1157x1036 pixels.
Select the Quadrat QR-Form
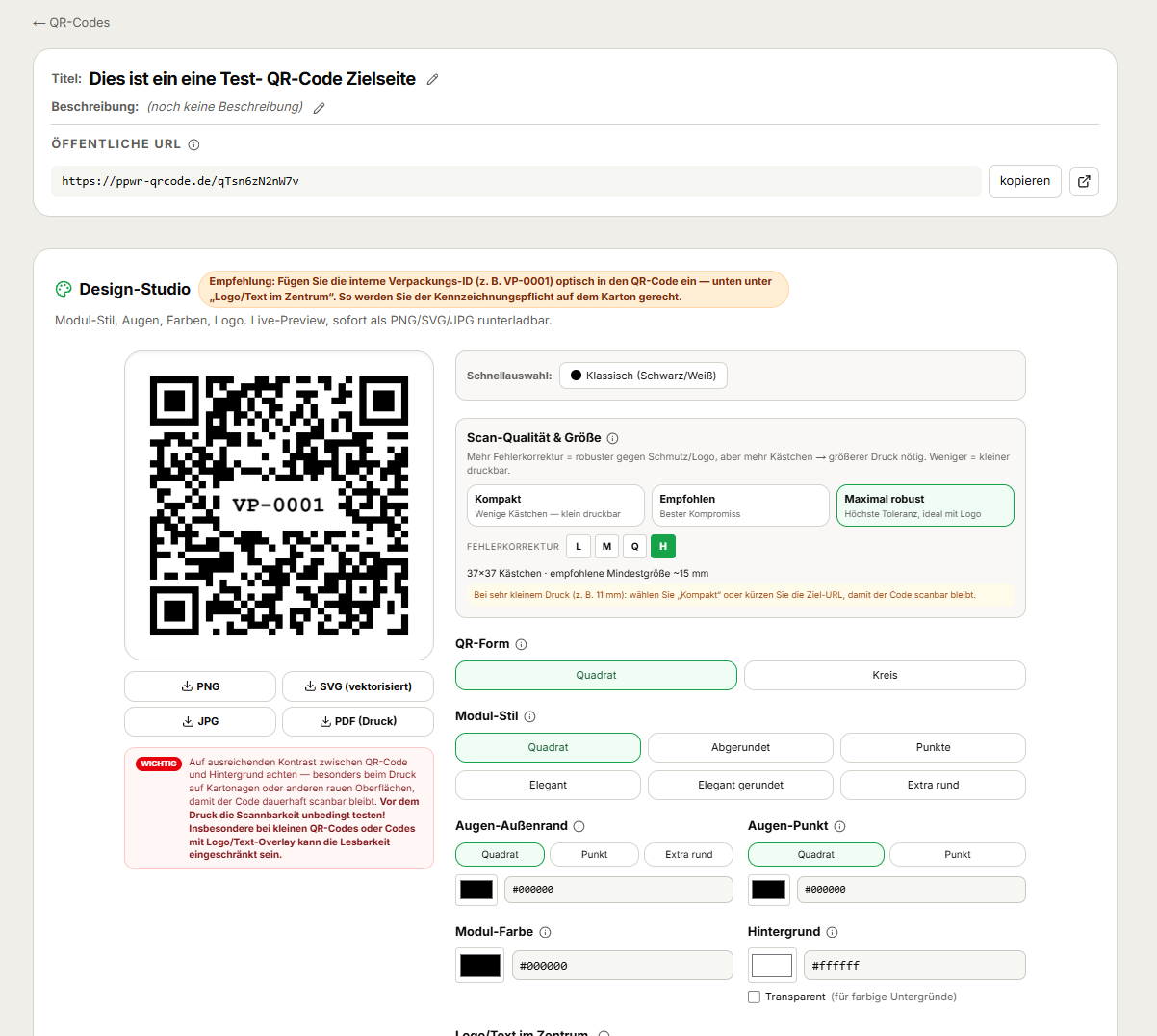pos(596,675)
